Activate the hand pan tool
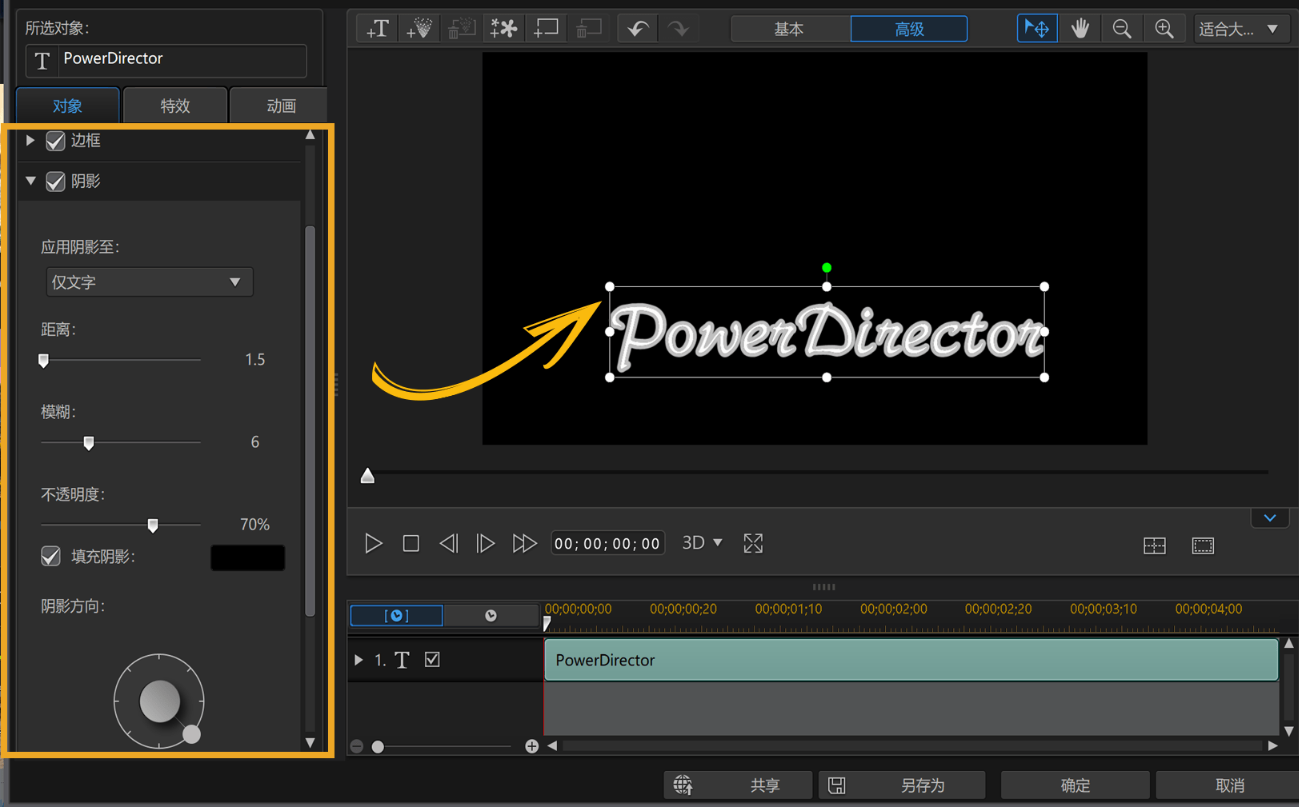The width and height of the screenshot is (1299, 807). point(1080,29)
